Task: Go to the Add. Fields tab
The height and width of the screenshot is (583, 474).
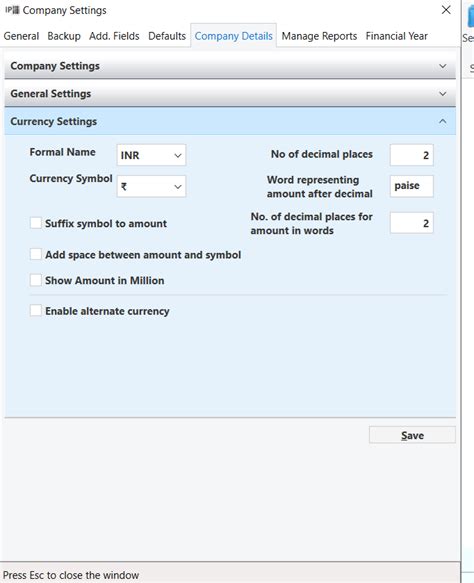Action: [114, 36]
